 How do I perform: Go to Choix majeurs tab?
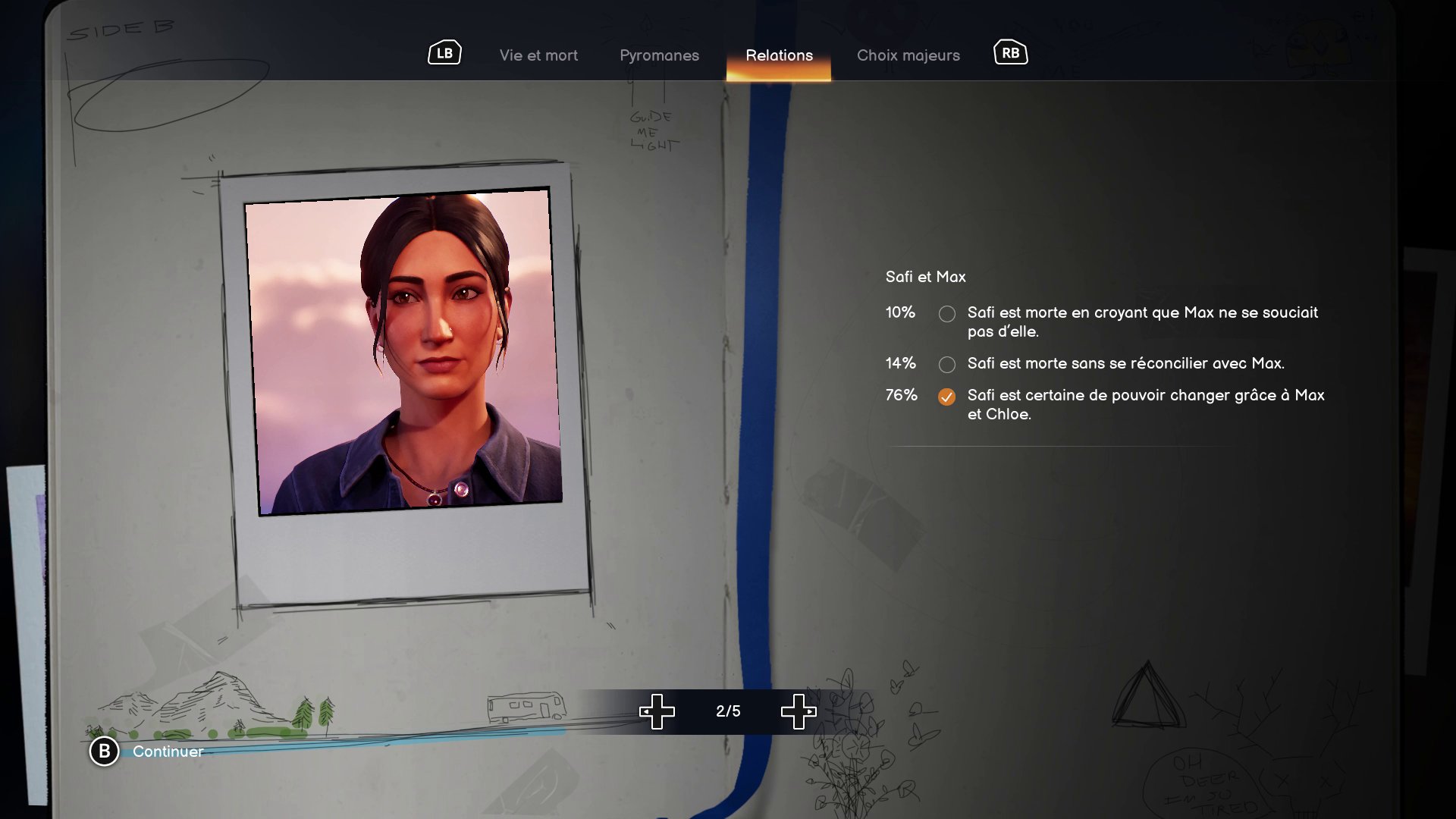pos(908,55)
